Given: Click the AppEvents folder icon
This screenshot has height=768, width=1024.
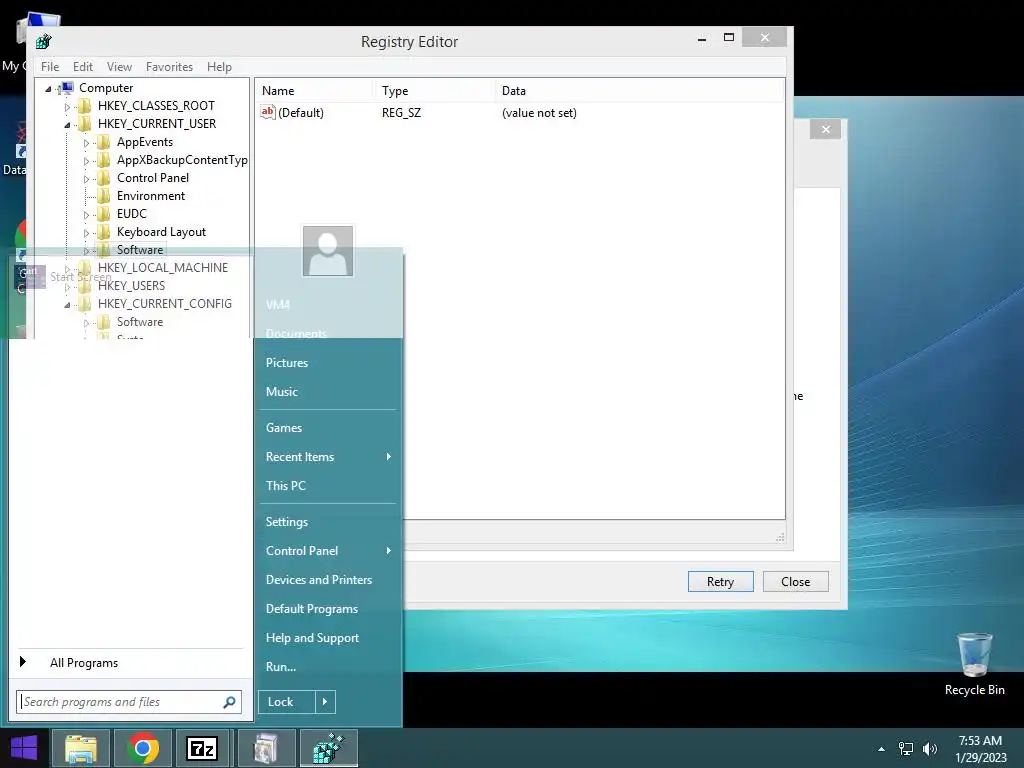Looking at the screenshot, I should click(x=103, y=142).
